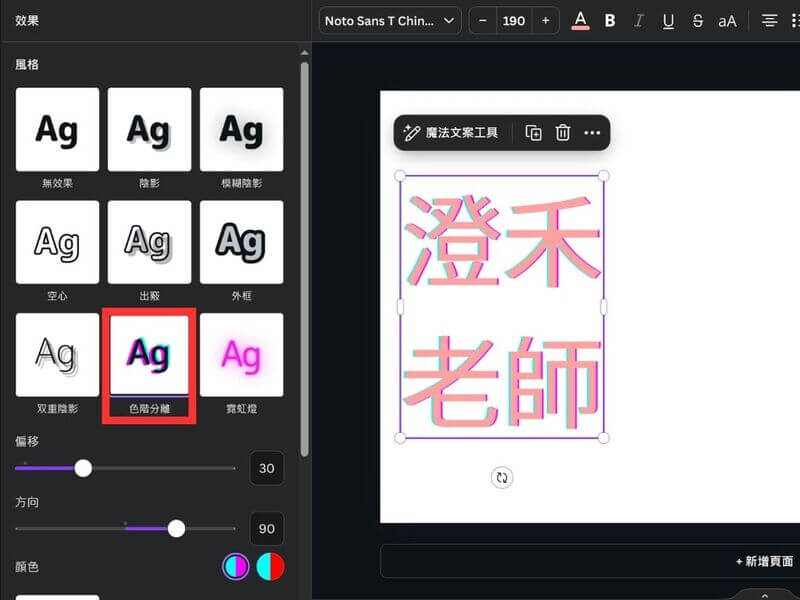Duplicate the selected text box
This screenshot has height=600, width=800.
534,133
